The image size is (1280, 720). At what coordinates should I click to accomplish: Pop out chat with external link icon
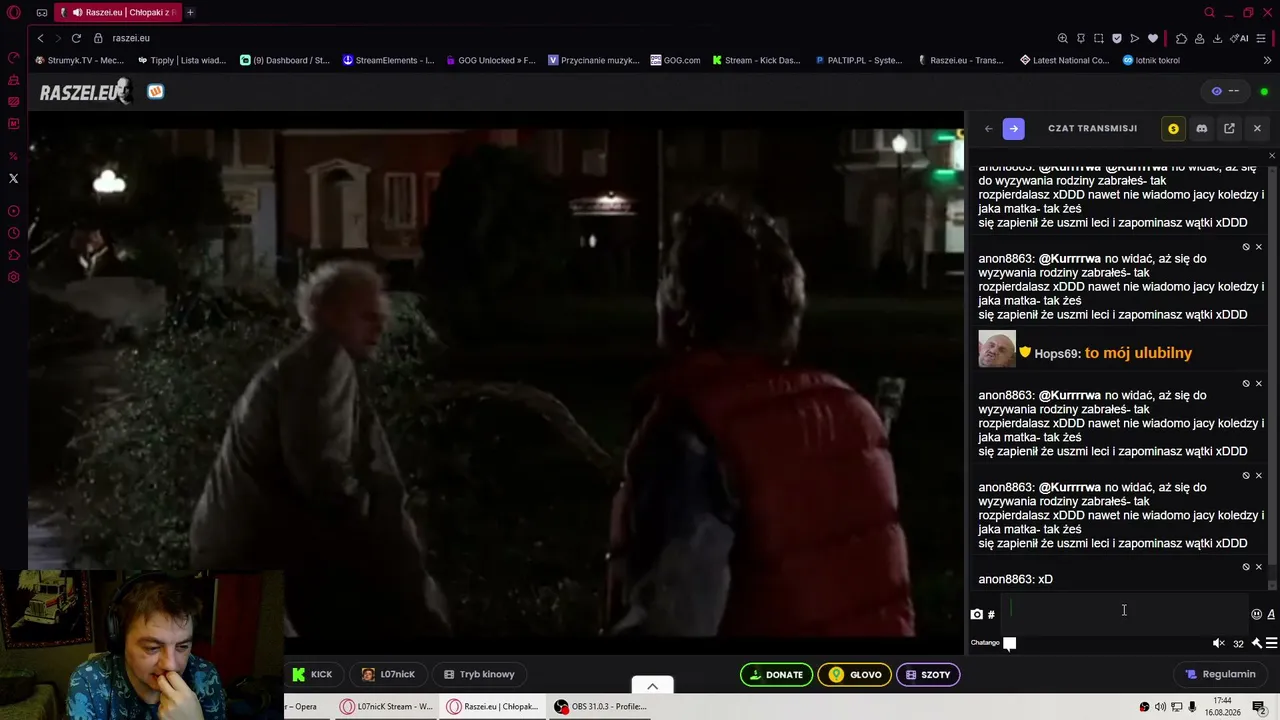[x=1229, y=129]
